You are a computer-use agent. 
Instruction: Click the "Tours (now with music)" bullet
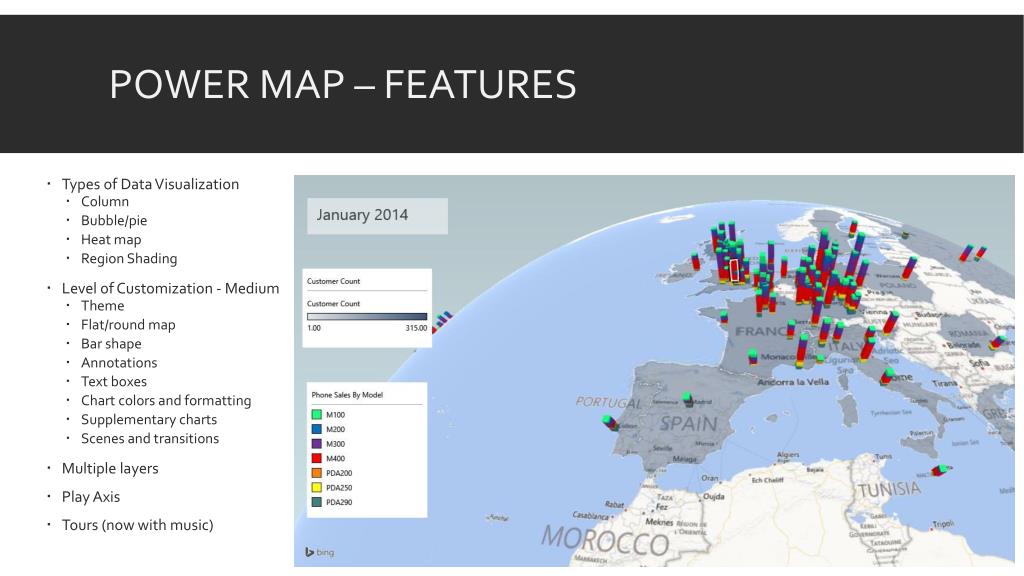pos(138,525)
